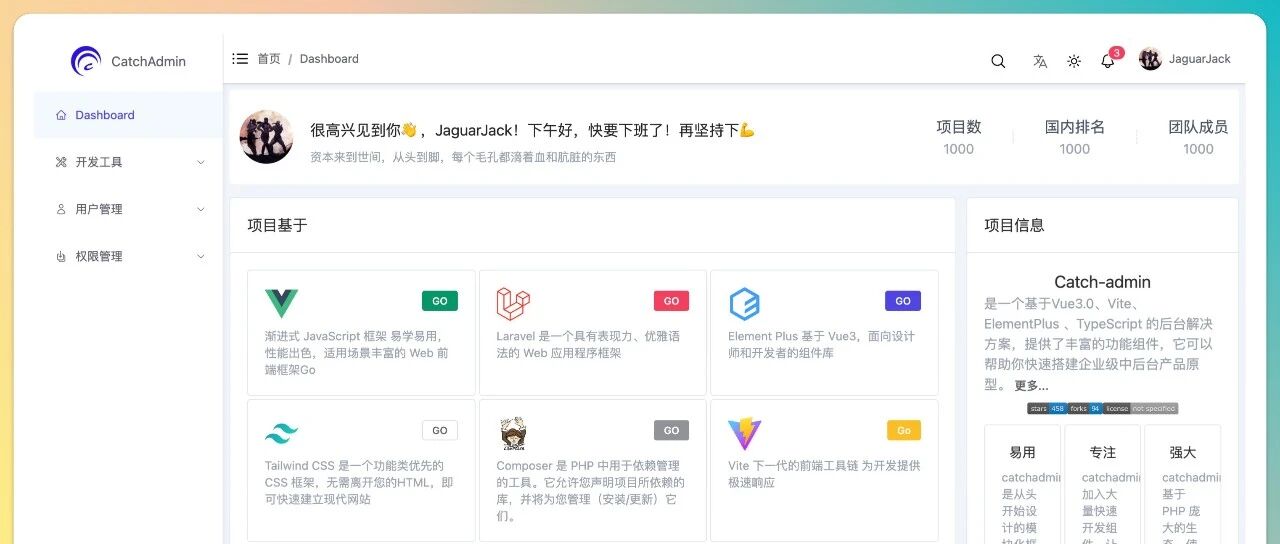Click the Composer logo icon

513,433
